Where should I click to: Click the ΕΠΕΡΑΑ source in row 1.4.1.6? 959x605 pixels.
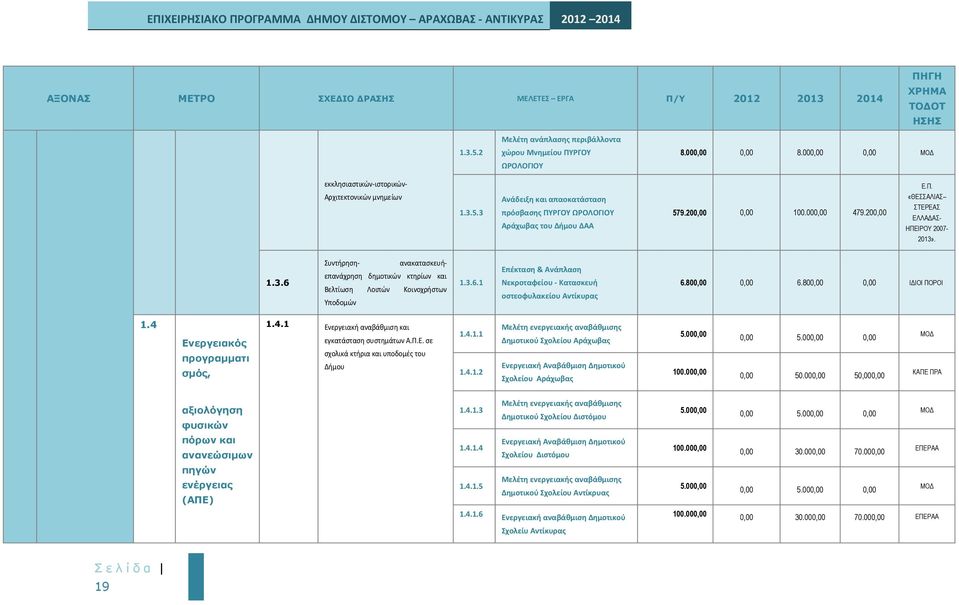click(927, 516)
